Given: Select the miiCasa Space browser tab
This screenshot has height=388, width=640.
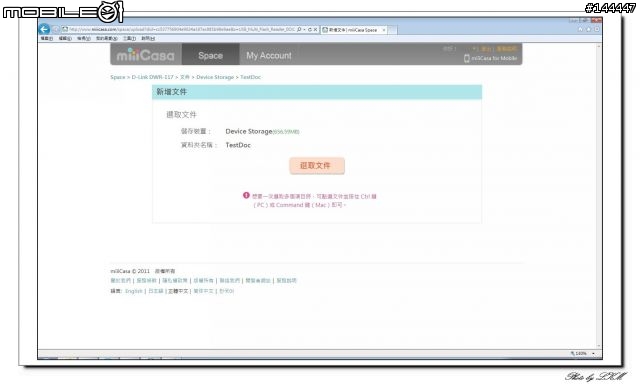Looking at the screenshot, I should [x=353, y=30].
